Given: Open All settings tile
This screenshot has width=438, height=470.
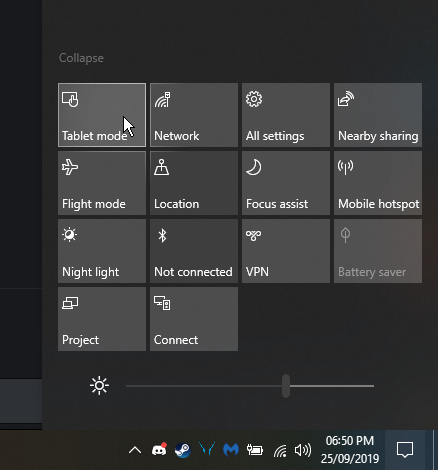Looking at the screenshot, I should pyautogui.click(x=286, y=115).
